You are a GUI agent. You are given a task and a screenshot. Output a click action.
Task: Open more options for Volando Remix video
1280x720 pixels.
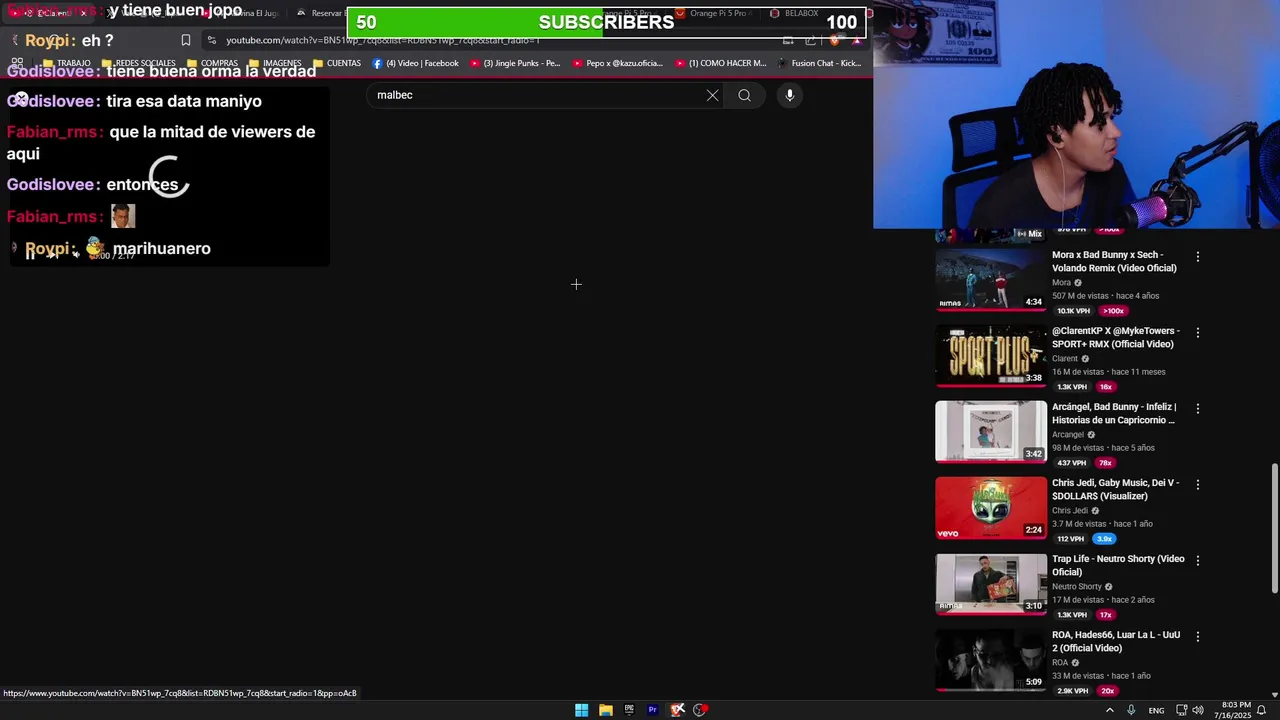coord(1197,257)
